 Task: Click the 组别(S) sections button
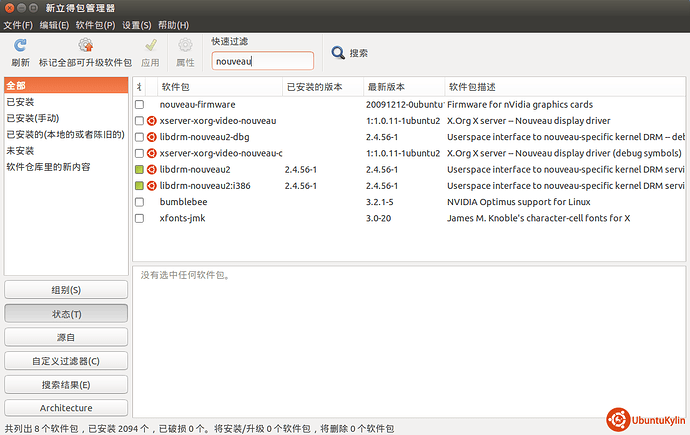pos(66,290)
